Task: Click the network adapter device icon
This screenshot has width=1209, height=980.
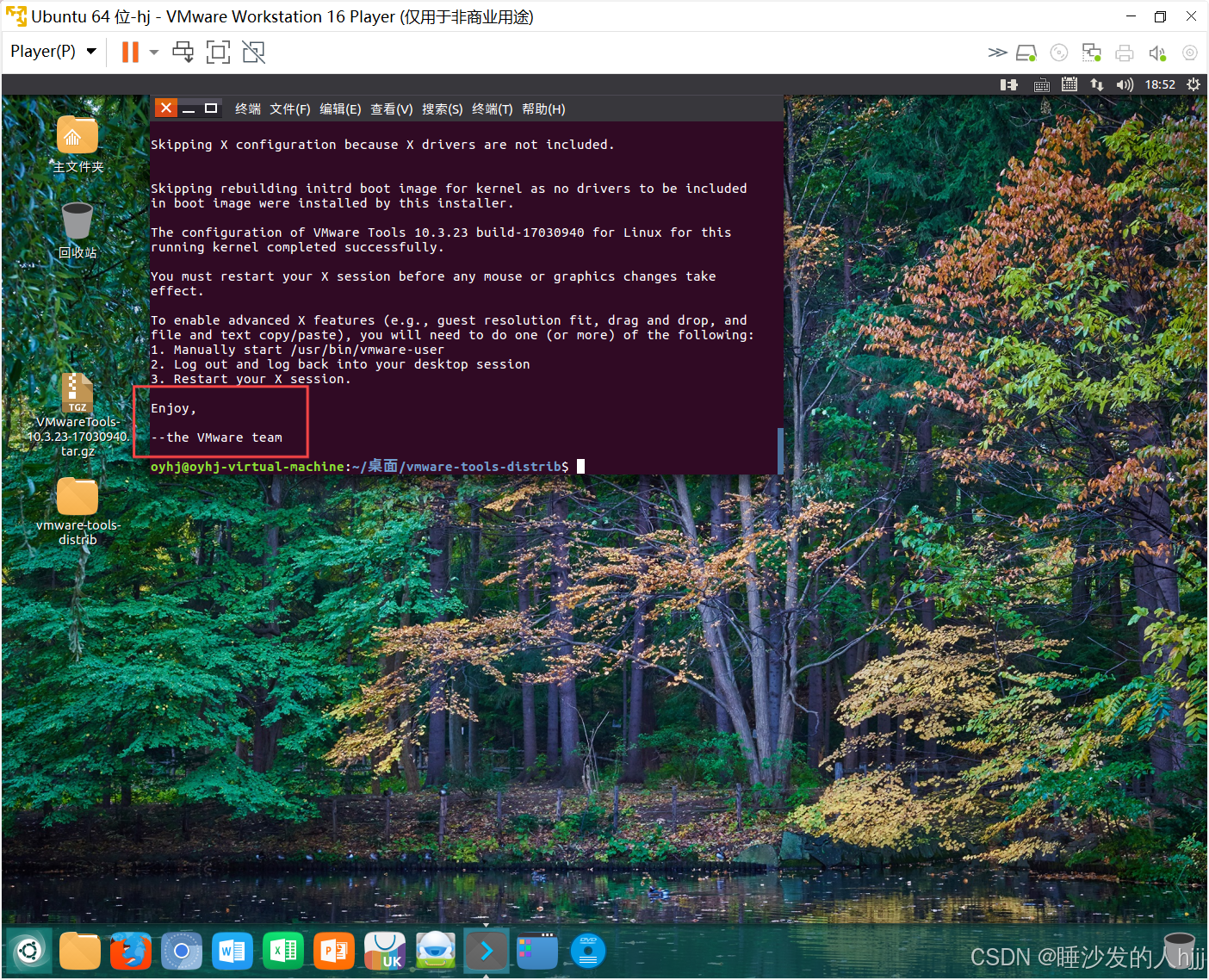Action: (x=1092, y=53)
